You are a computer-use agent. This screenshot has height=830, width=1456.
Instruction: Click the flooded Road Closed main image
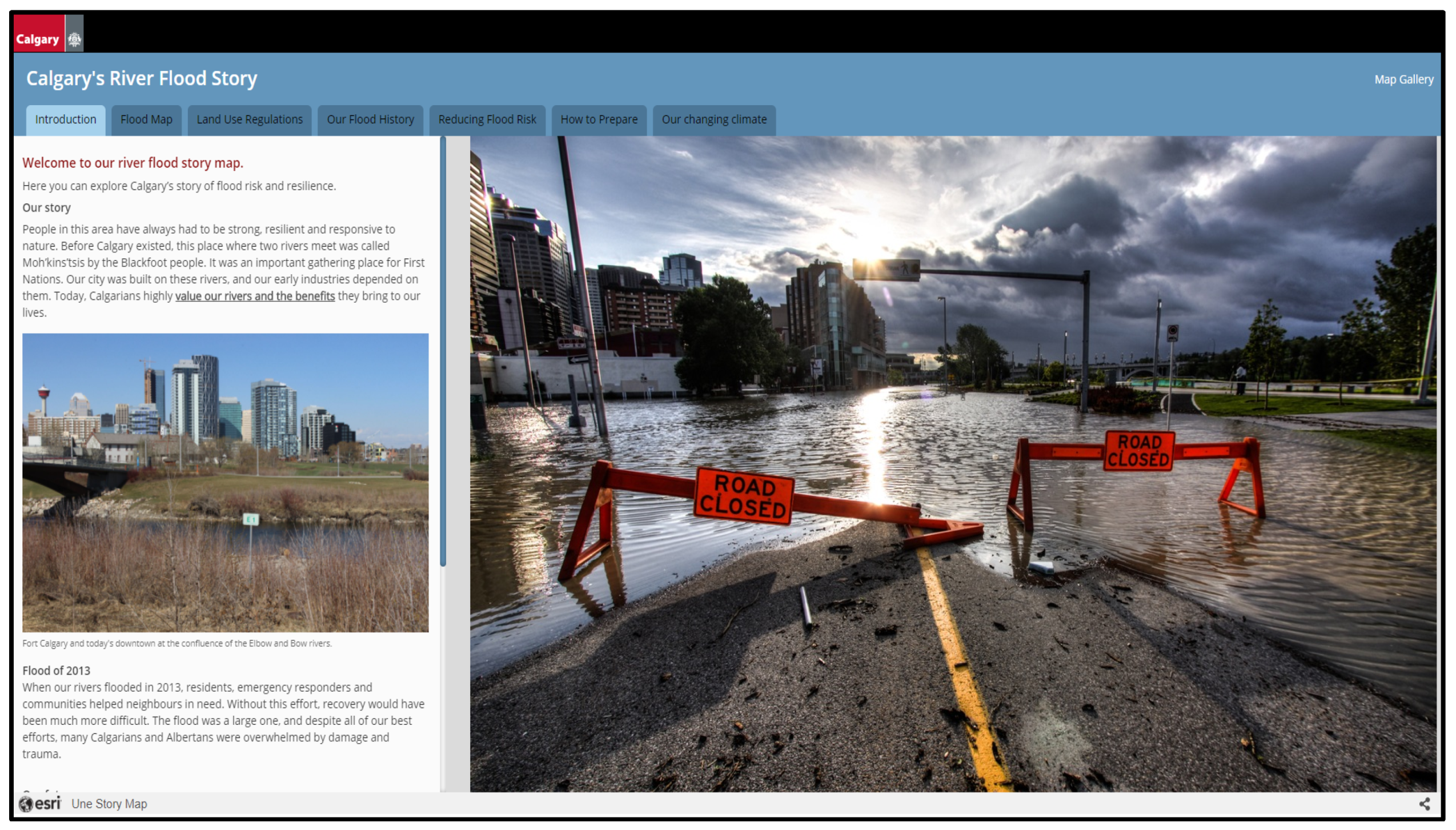952,463
